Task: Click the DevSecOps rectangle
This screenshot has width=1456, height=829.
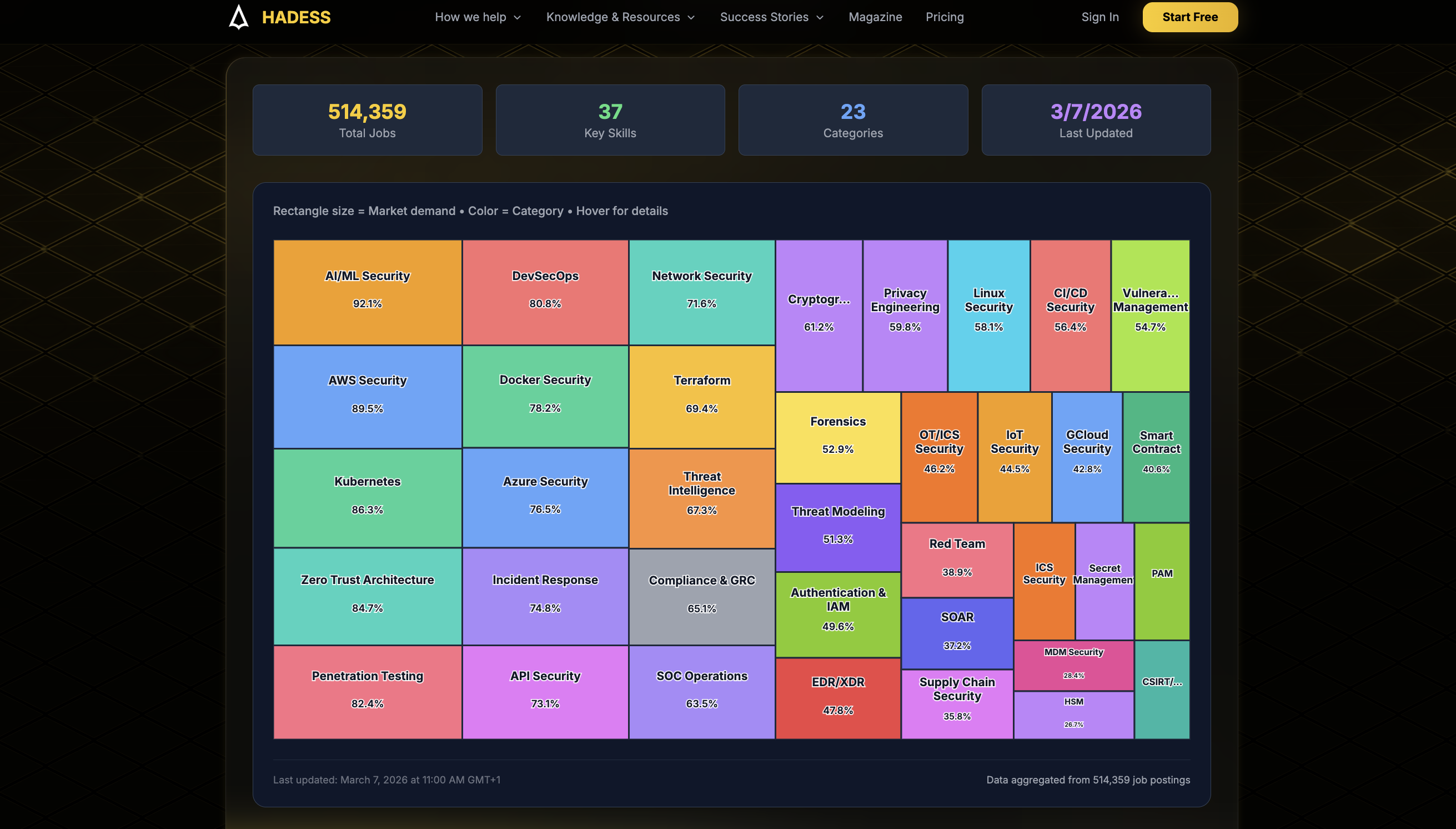Action: point(545,292)
